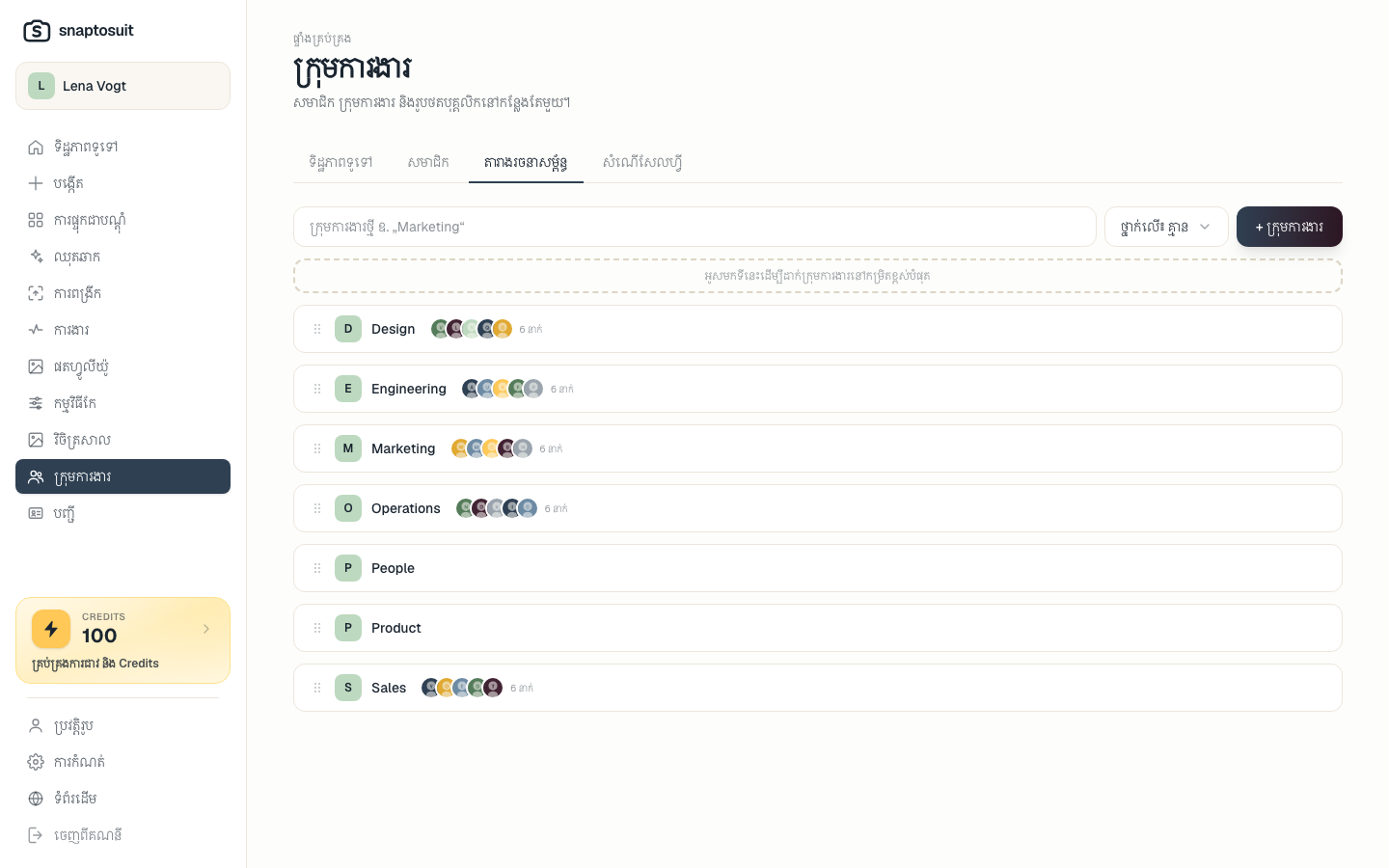Click the drag handle on Sales row
The height and width of the screenshot is (868, 1389).
317,688
